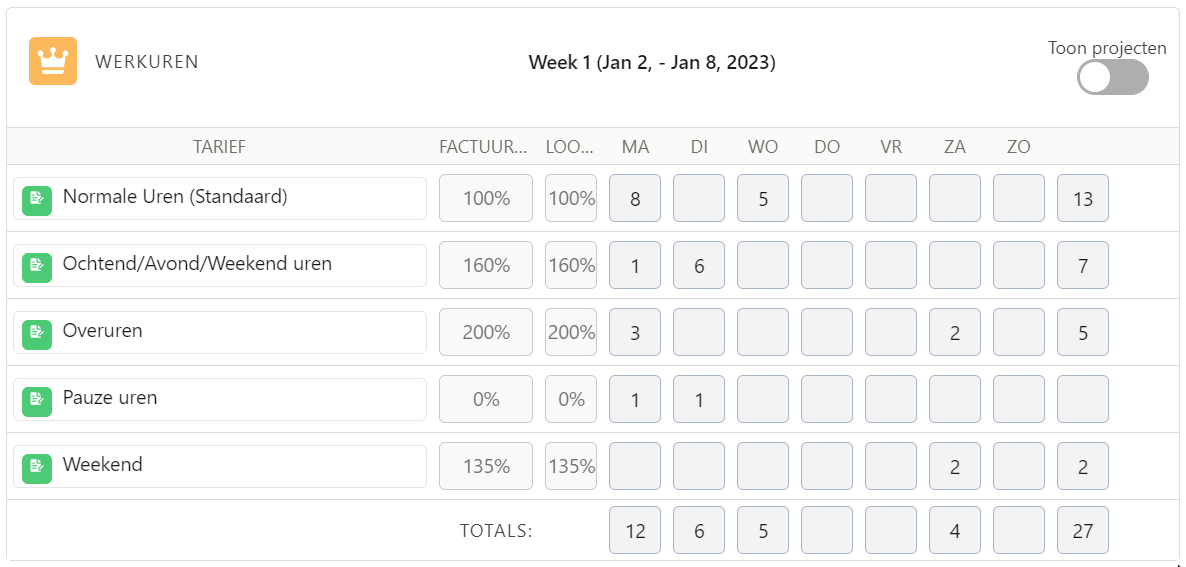
Task: Click the week total of 27
Action: point(1083,531)
